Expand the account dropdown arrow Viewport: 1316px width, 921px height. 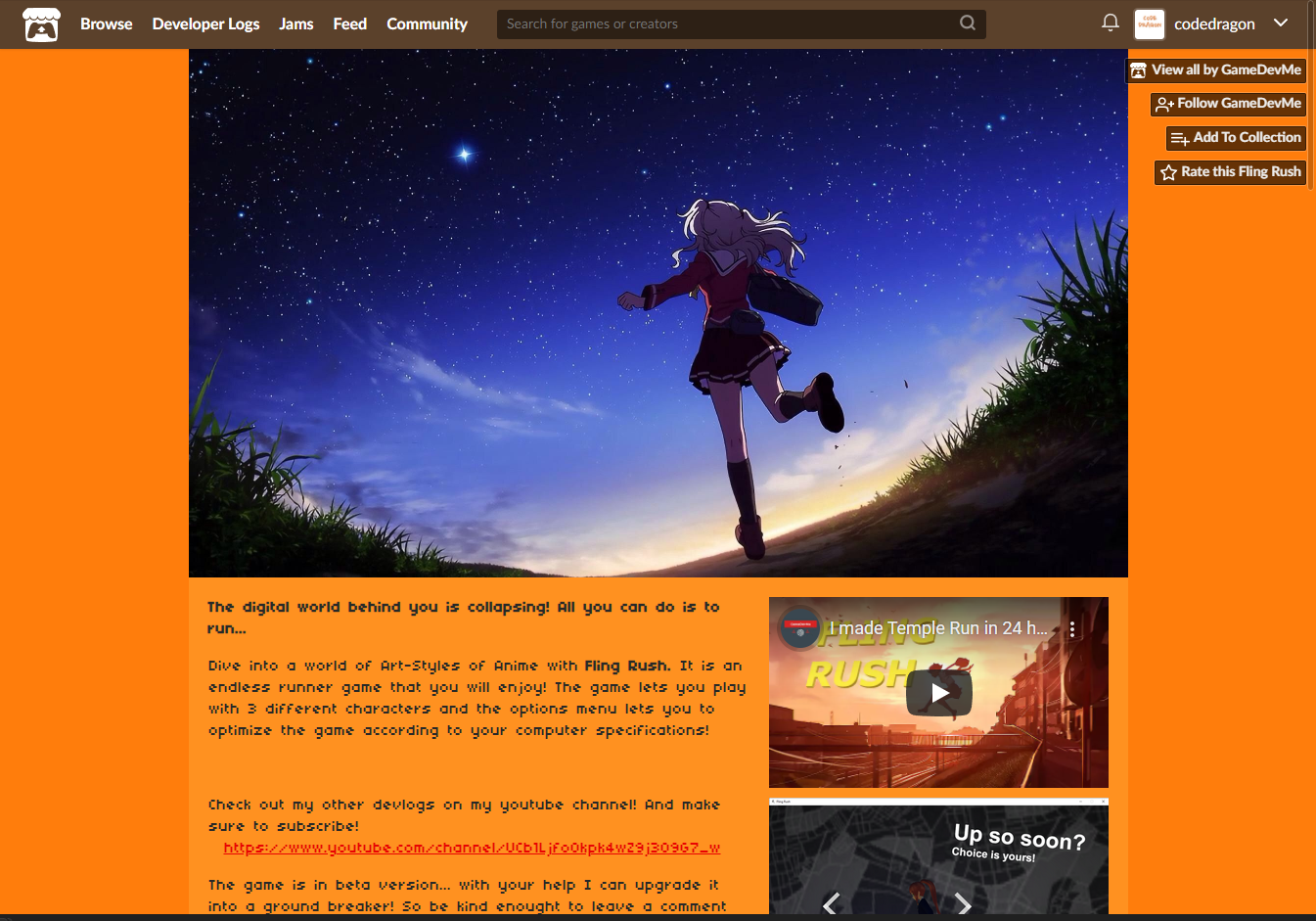point(1281,23)
